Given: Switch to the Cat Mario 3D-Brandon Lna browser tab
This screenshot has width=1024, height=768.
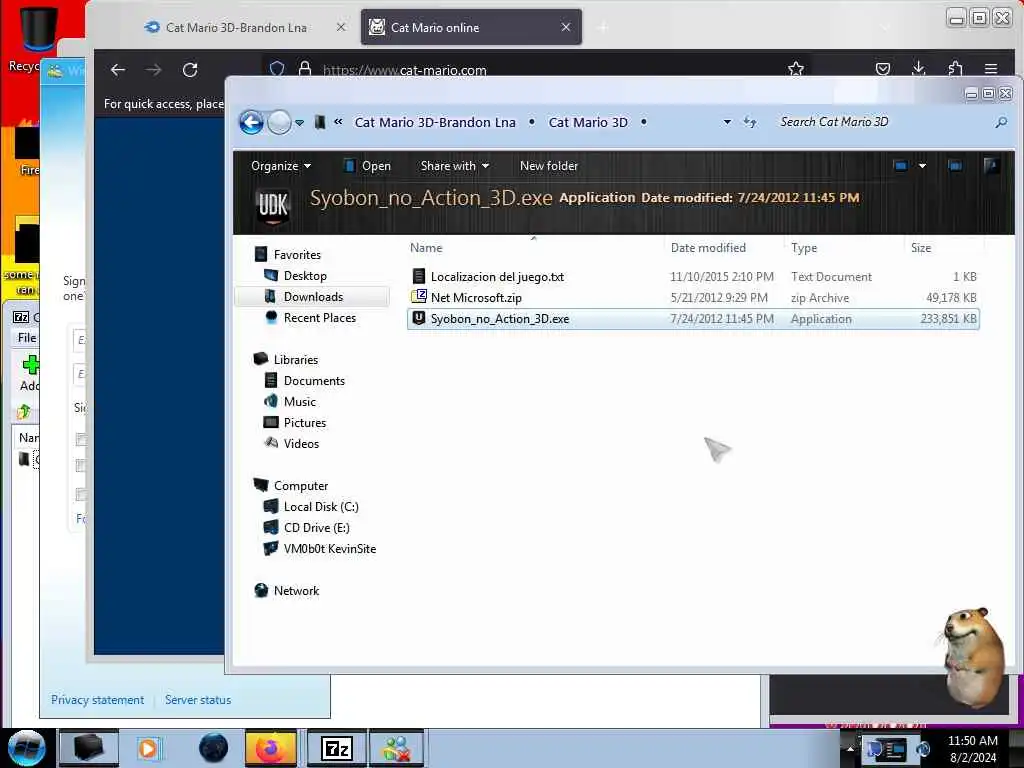Looking at the screenshot, I should pos(236,27).
